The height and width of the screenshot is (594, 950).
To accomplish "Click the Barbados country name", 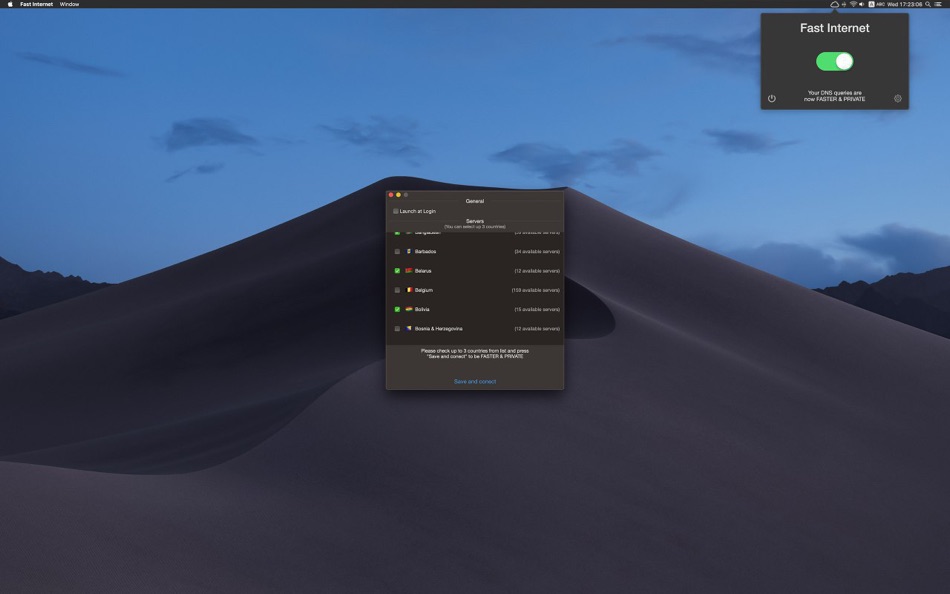I will pyautogui.click(x=425, y=251).
